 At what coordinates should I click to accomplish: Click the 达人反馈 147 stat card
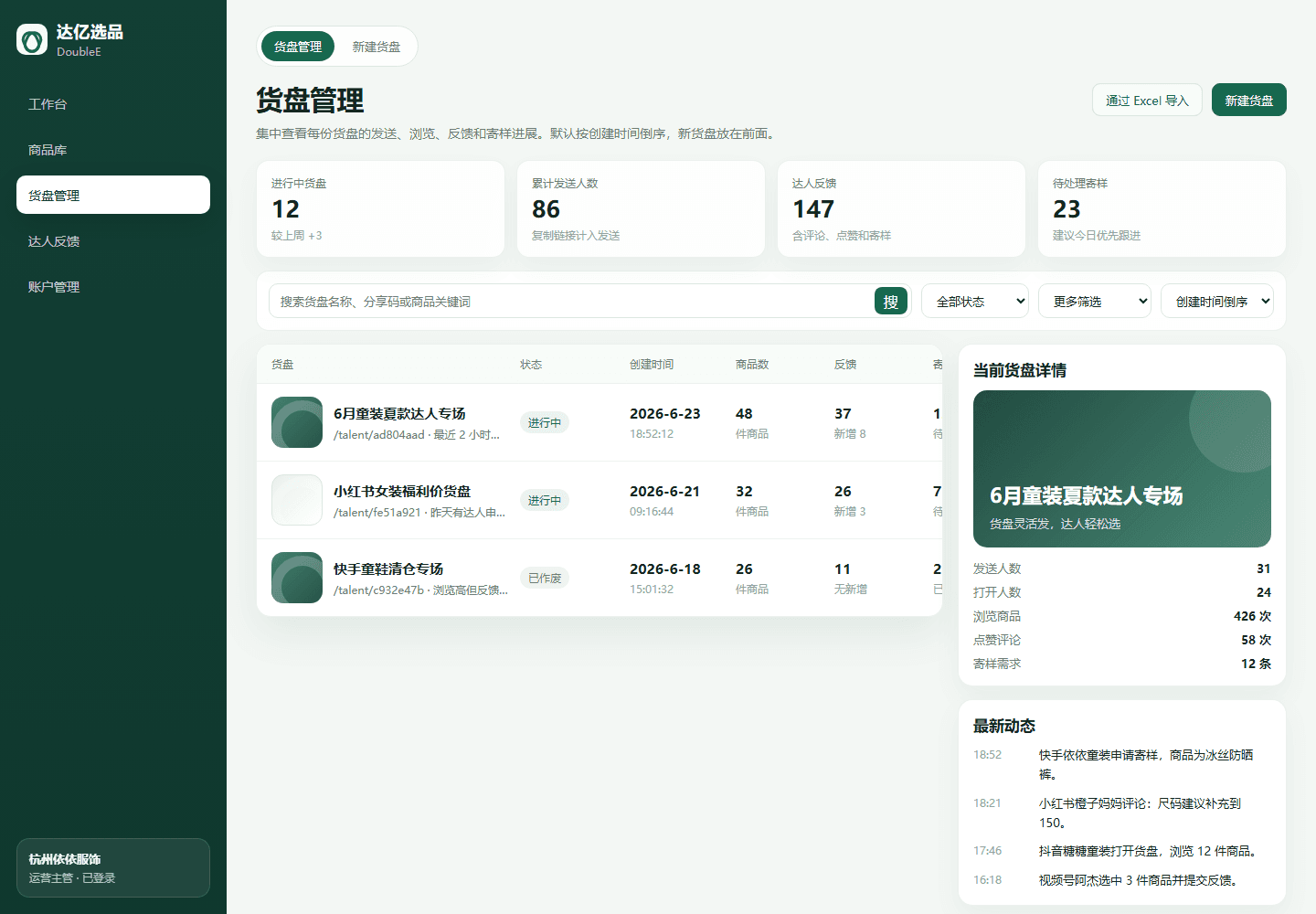pyautogui.click(x=901, y=209)
